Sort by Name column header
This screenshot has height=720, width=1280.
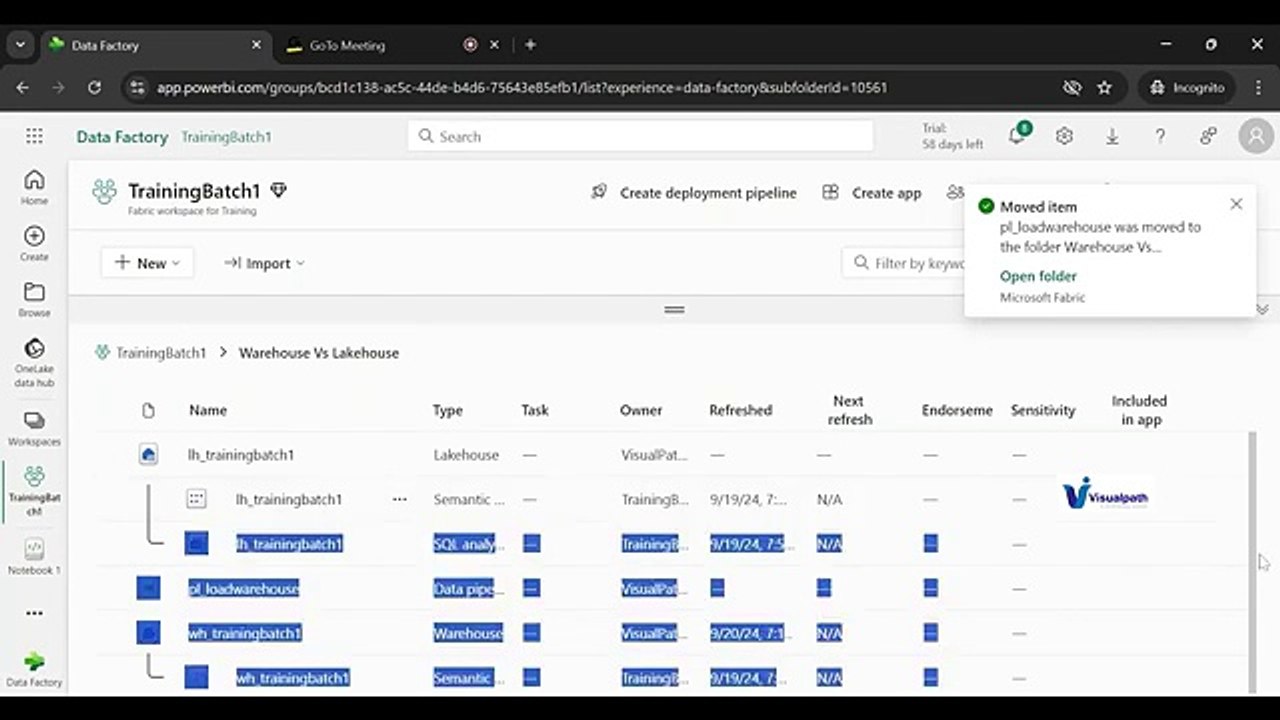(208, 410)
